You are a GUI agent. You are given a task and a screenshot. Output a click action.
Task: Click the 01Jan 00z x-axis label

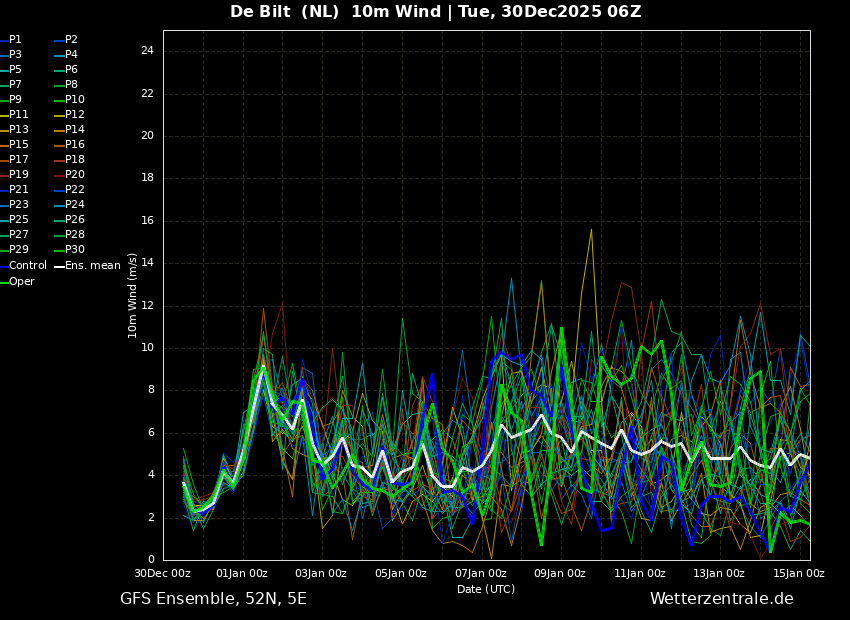(242, 573)
